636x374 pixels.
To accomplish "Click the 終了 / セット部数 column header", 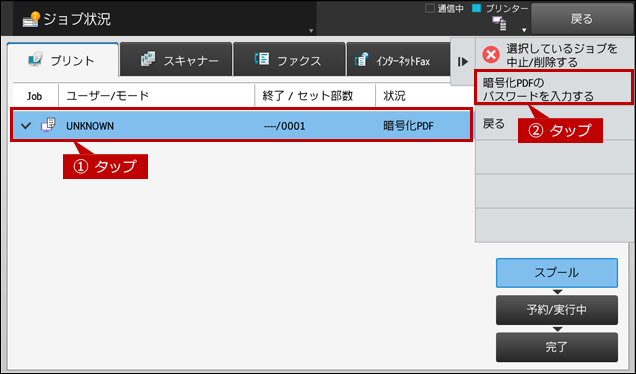I will click(307, 96).
